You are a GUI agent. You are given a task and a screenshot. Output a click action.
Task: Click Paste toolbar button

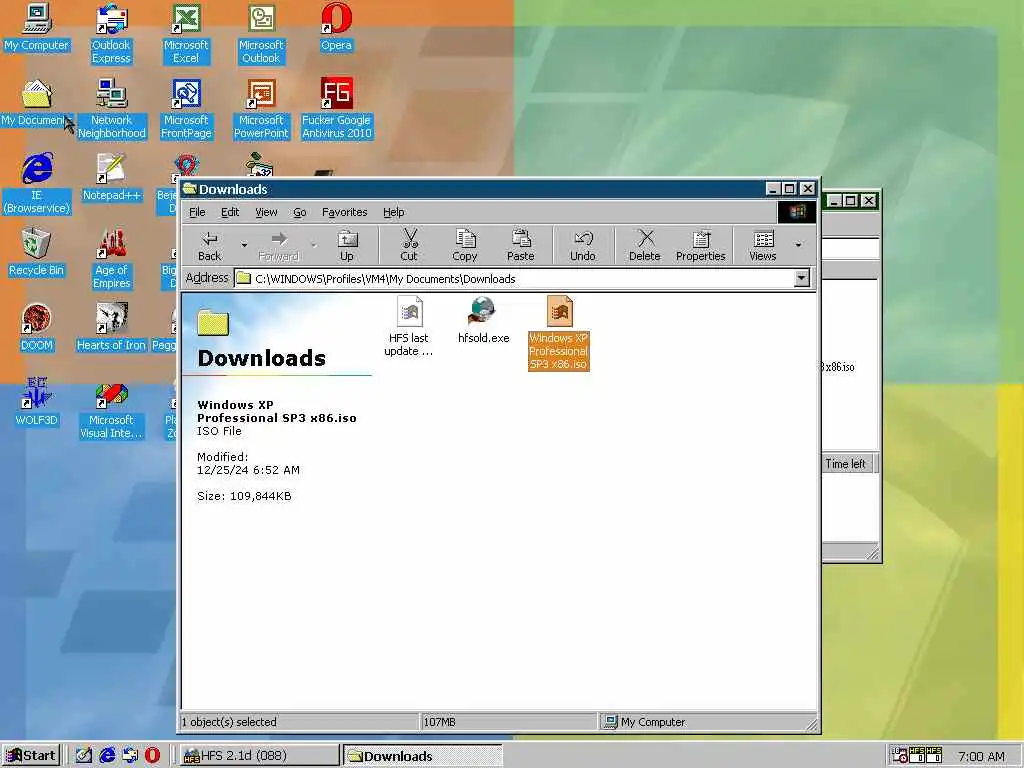tap(520, 246)
